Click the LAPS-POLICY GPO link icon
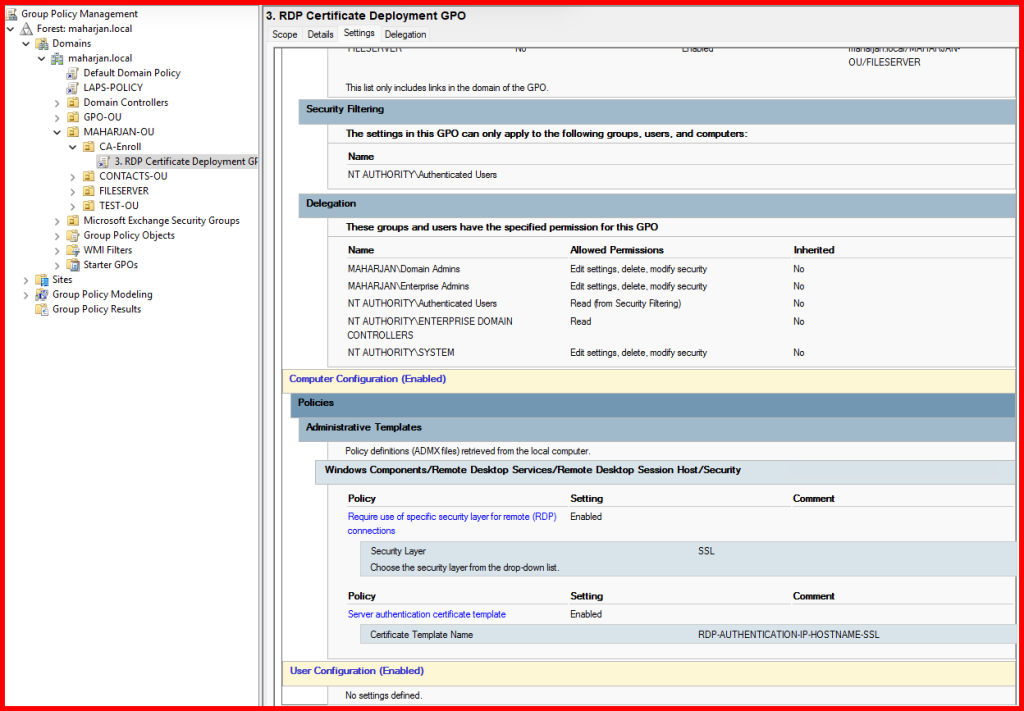Image resolution: width=1024 pixels, height=711 pixels. [x=73, y=88]
